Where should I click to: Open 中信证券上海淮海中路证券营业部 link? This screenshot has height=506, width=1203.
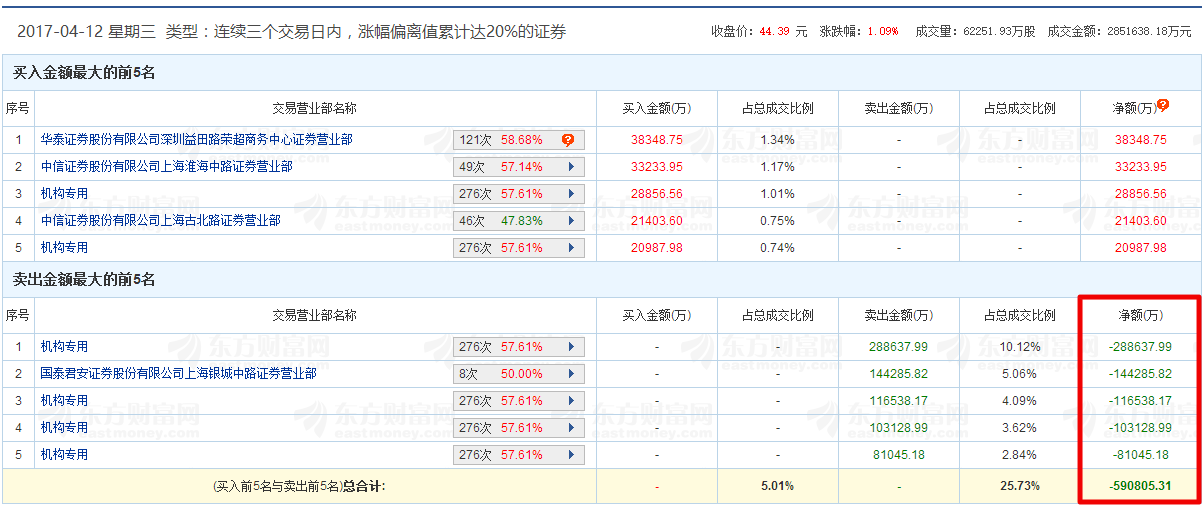click(x=167, y=167)
